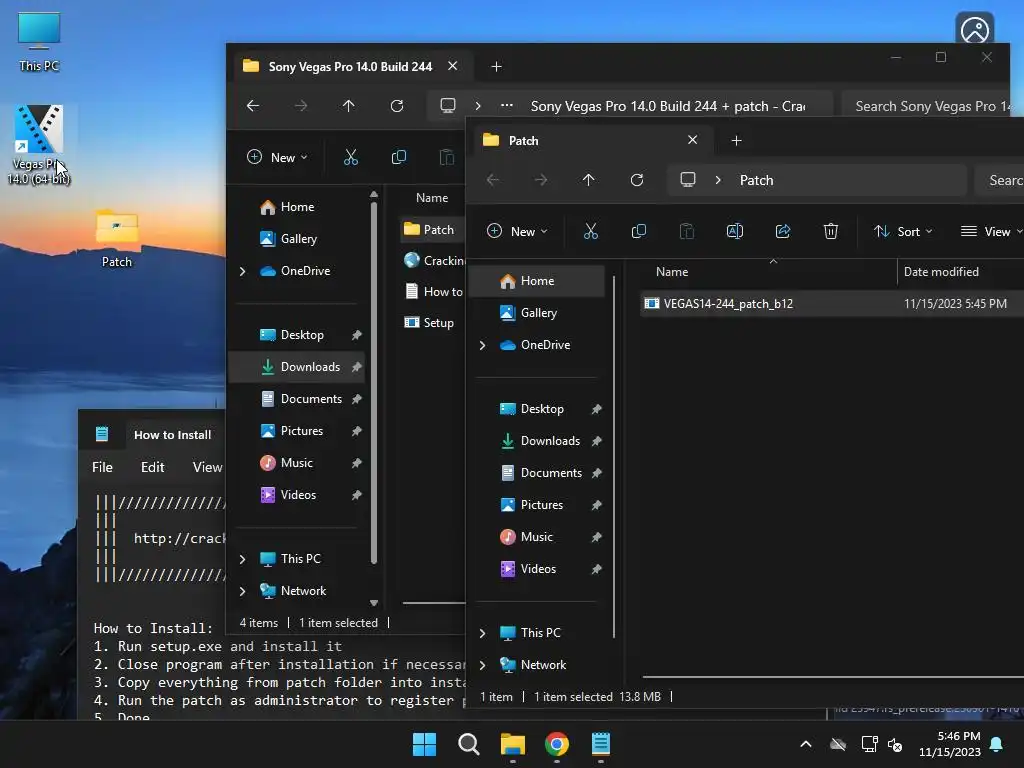Open File Explorer from taskbar
The width and height of the screenshot is (1024, 768).
coord(513,744)
